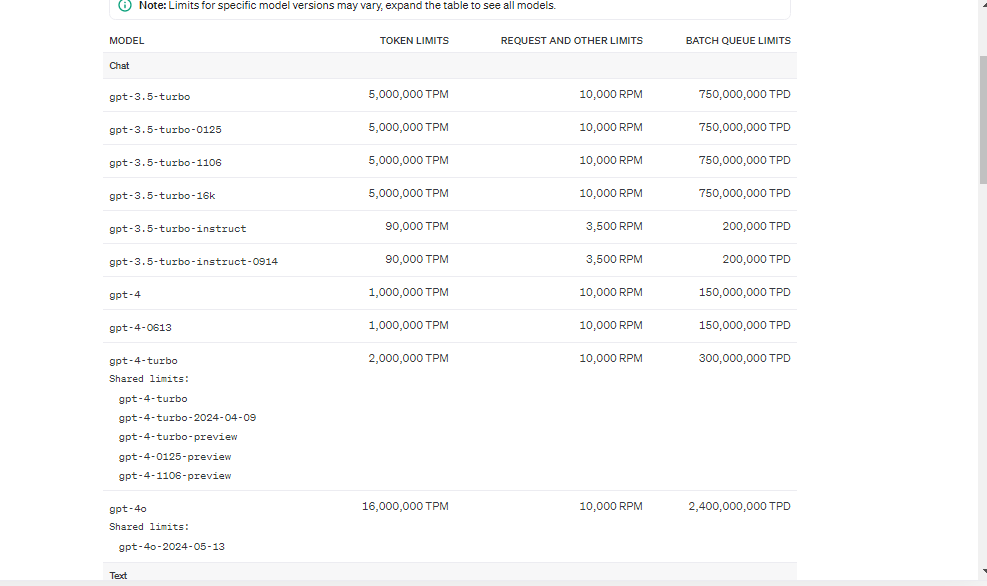Select the MODEL column header

(x=127, y=41)
